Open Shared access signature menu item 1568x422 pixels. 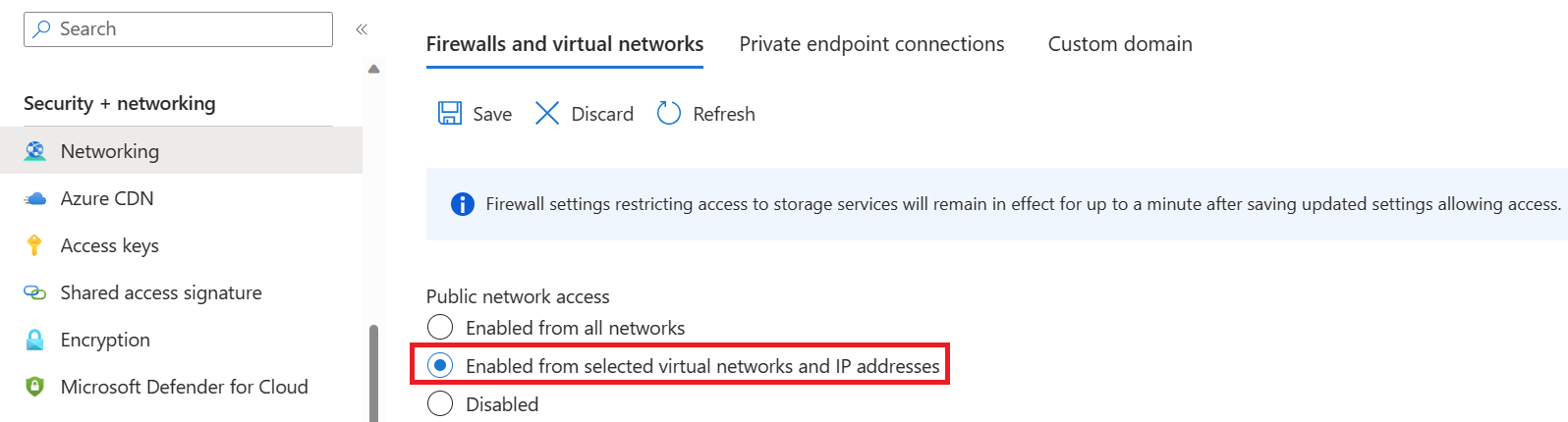click(x=161, y=292)
